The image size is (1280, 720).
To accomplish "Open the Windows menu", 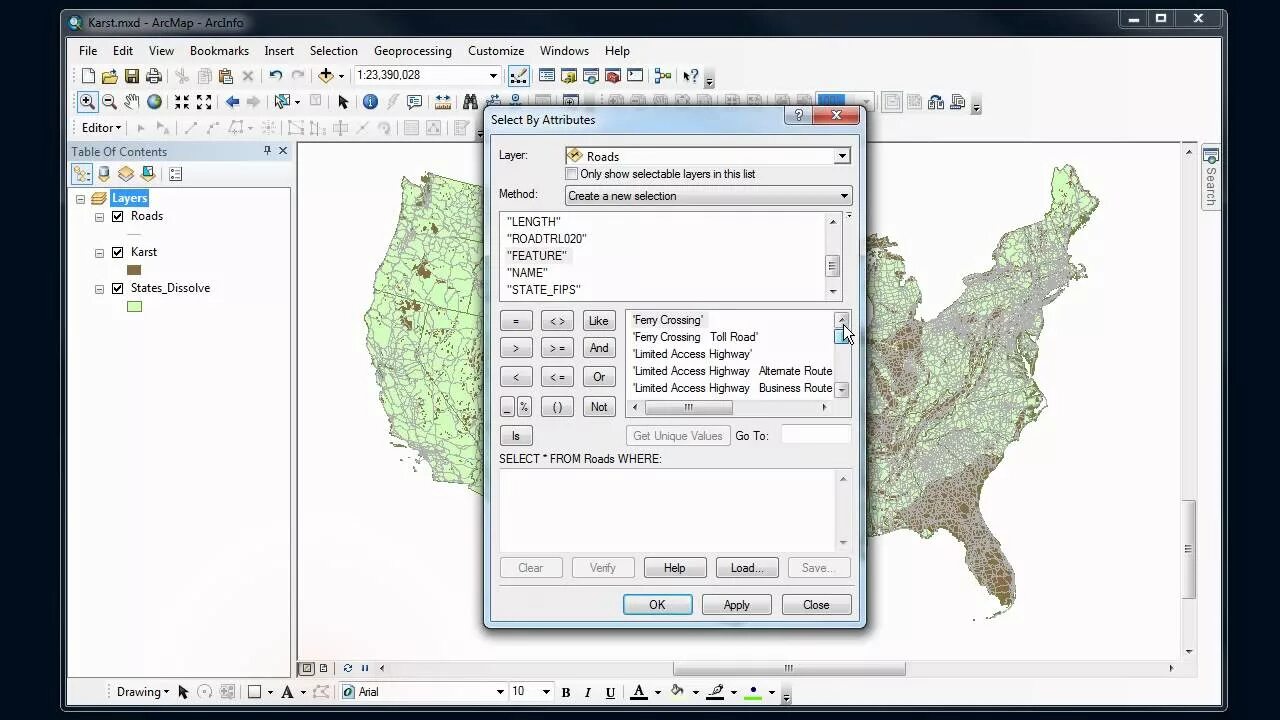I will click(564, 51).
